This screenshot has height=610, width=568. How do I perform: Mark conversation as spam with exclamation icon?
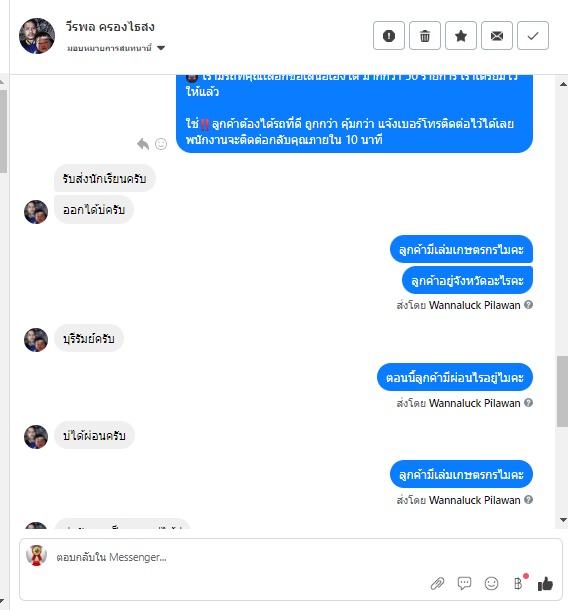389,36
